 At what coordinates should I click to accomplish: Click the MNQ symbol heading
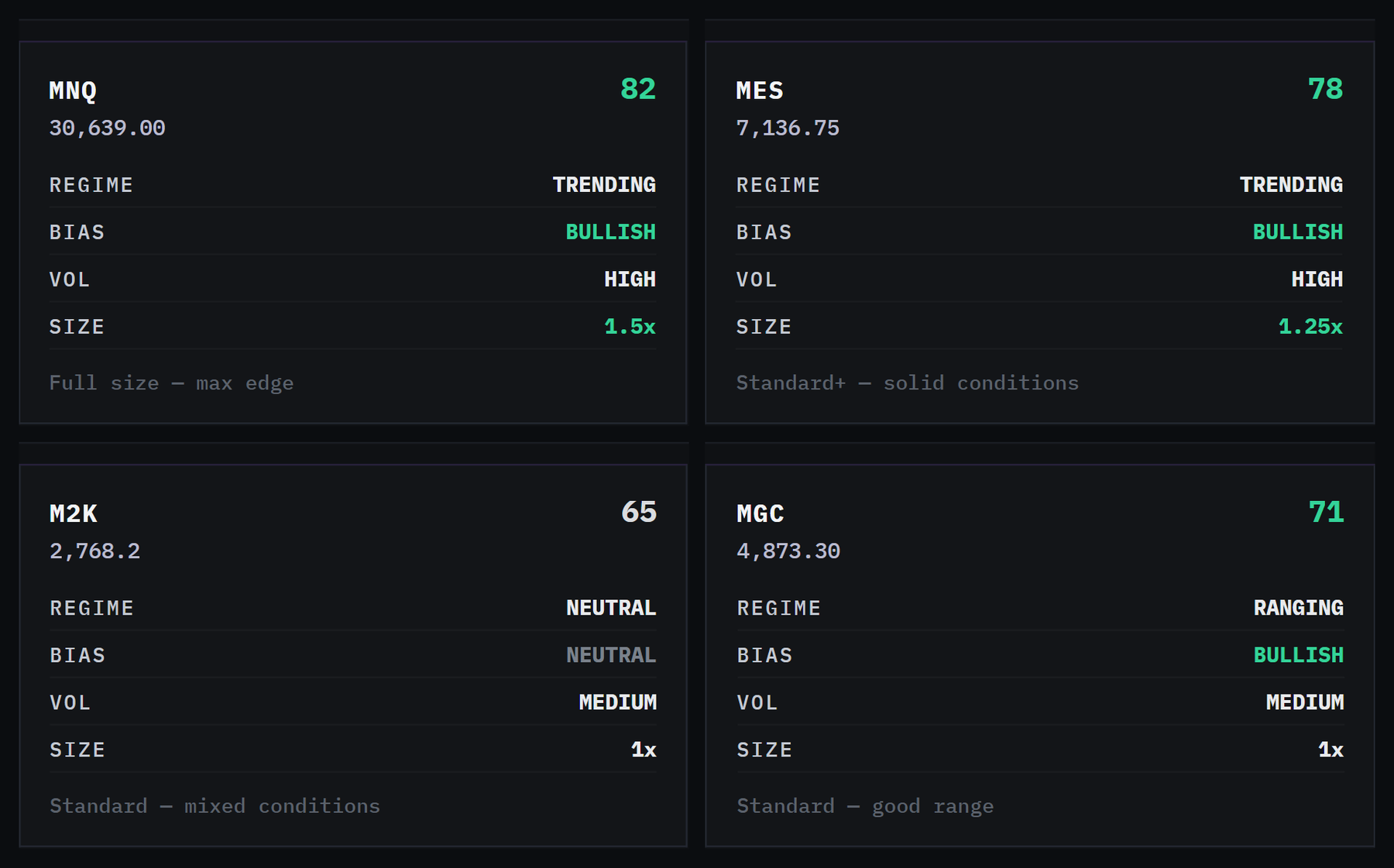pos(73,91)
